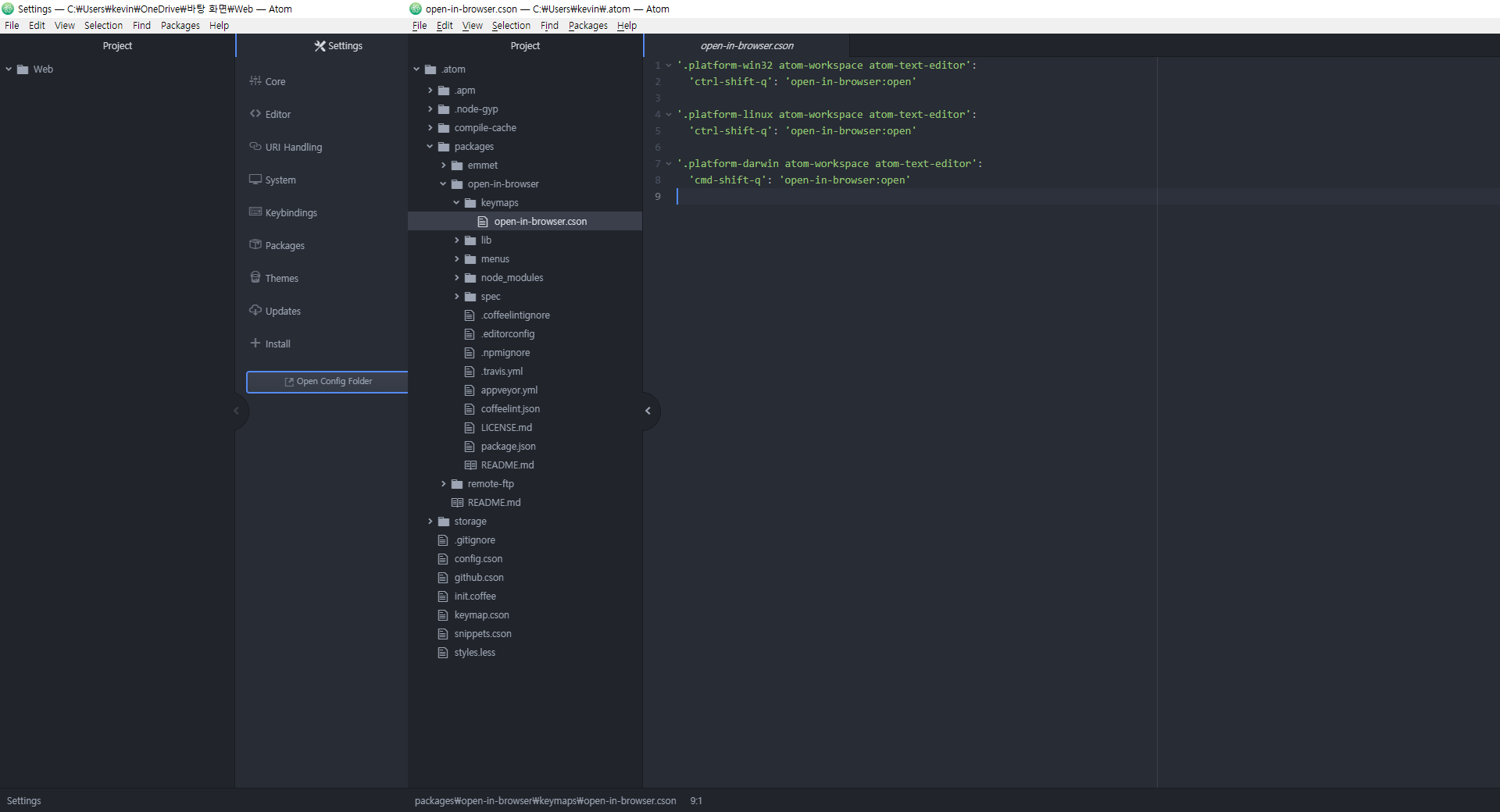This screenshot has width=1500, height=812.
Task: Switch to the open-in-browser.cson editor tab
Action: (x=747, y=46)
